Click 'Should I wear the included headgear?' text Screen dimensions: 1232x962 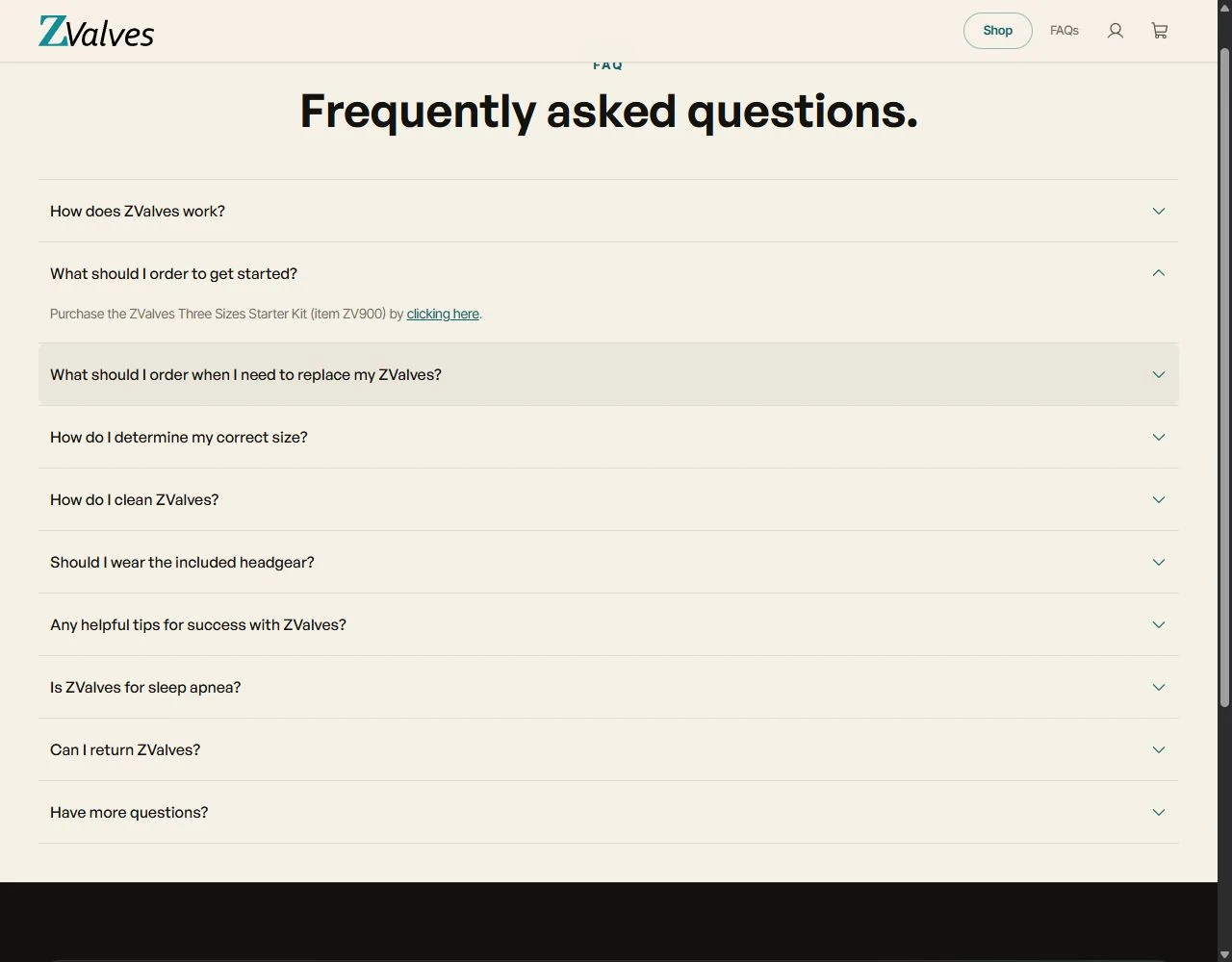coord(182,562)
